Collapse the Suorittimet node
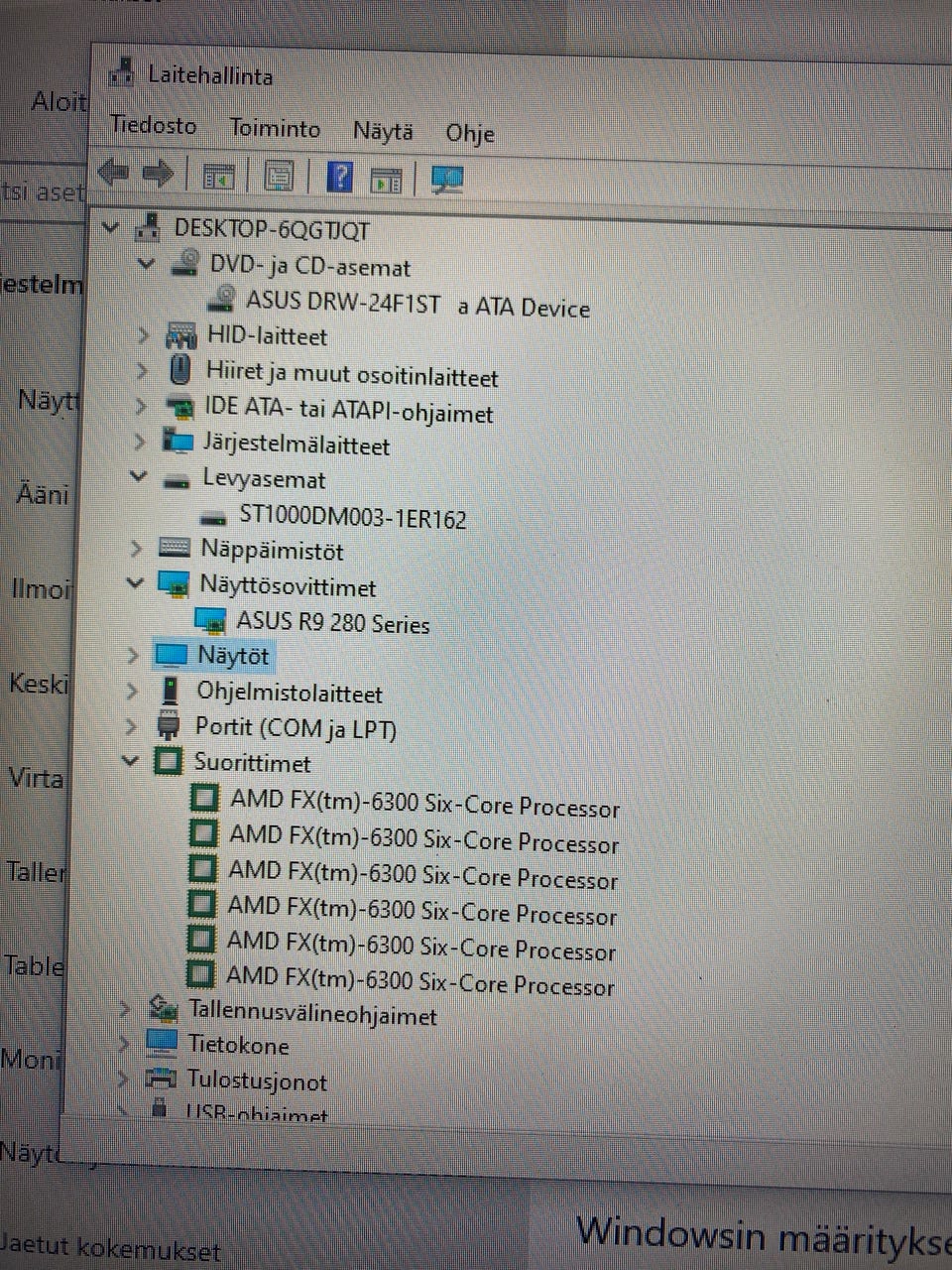 (x=129, y=761)
